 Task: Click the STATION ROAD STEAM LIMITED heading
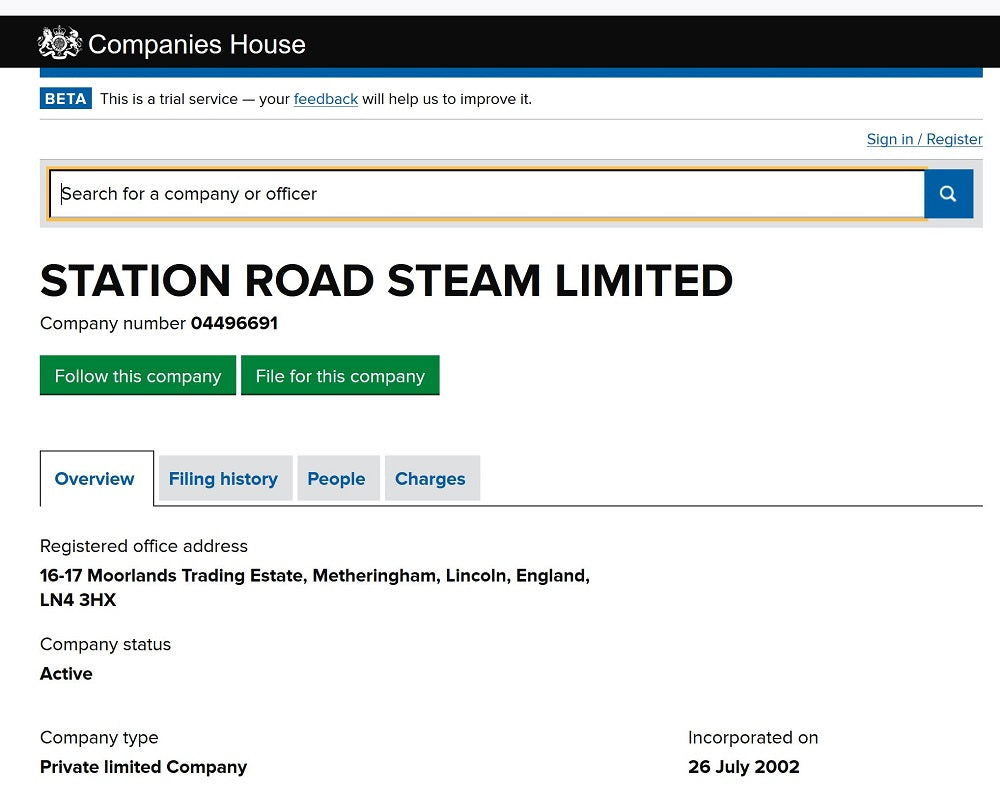coord(386,281)
